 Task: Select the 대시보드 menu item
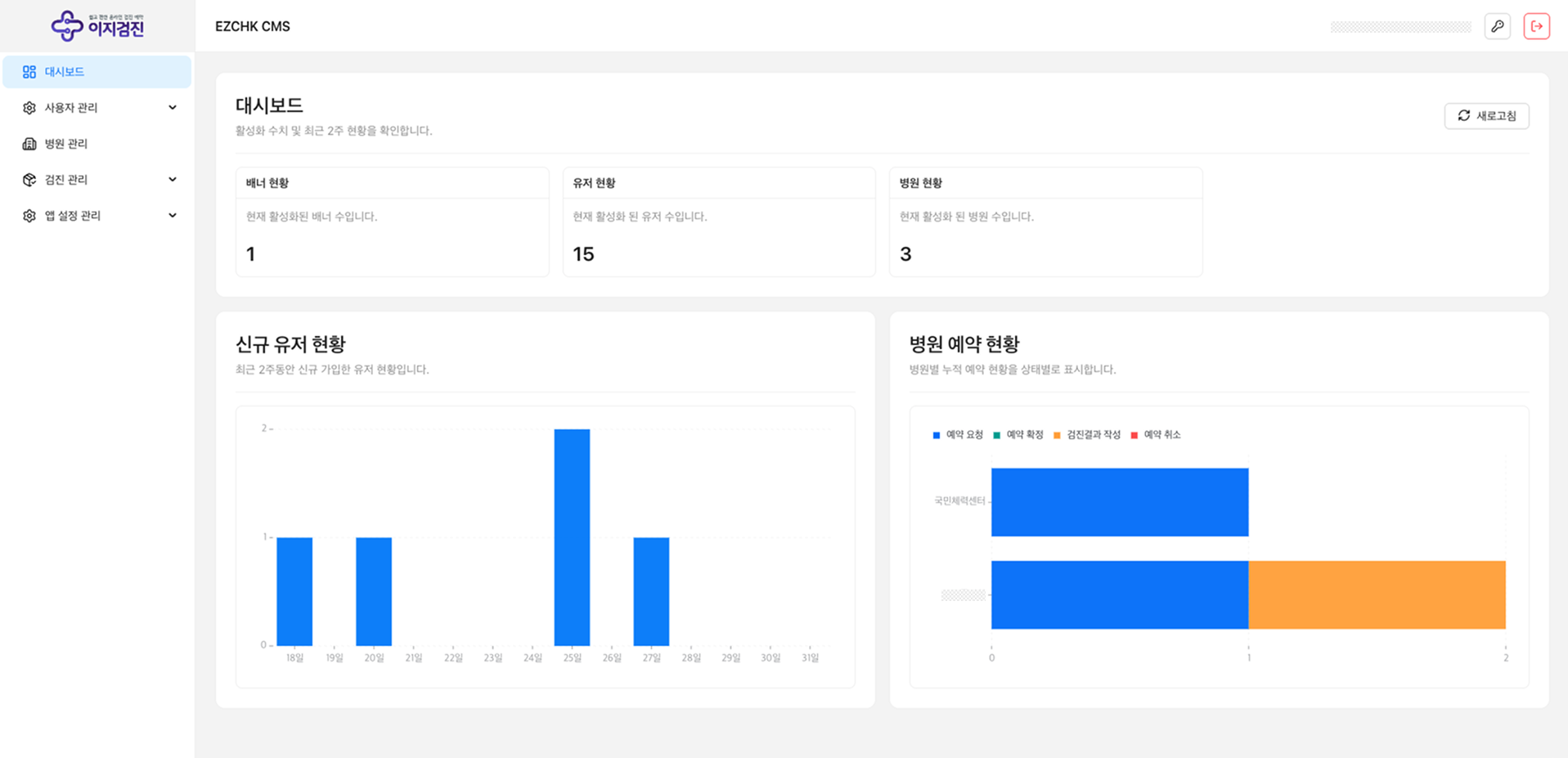[65, 72]
